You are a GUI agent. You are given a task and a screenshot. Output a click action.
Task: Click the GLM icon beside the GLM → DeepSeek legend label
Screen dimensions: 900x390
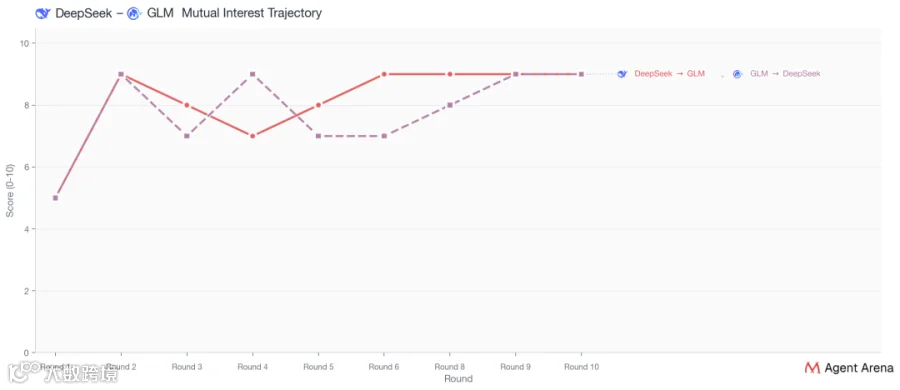pyautogui.click(x=738, y=74)
